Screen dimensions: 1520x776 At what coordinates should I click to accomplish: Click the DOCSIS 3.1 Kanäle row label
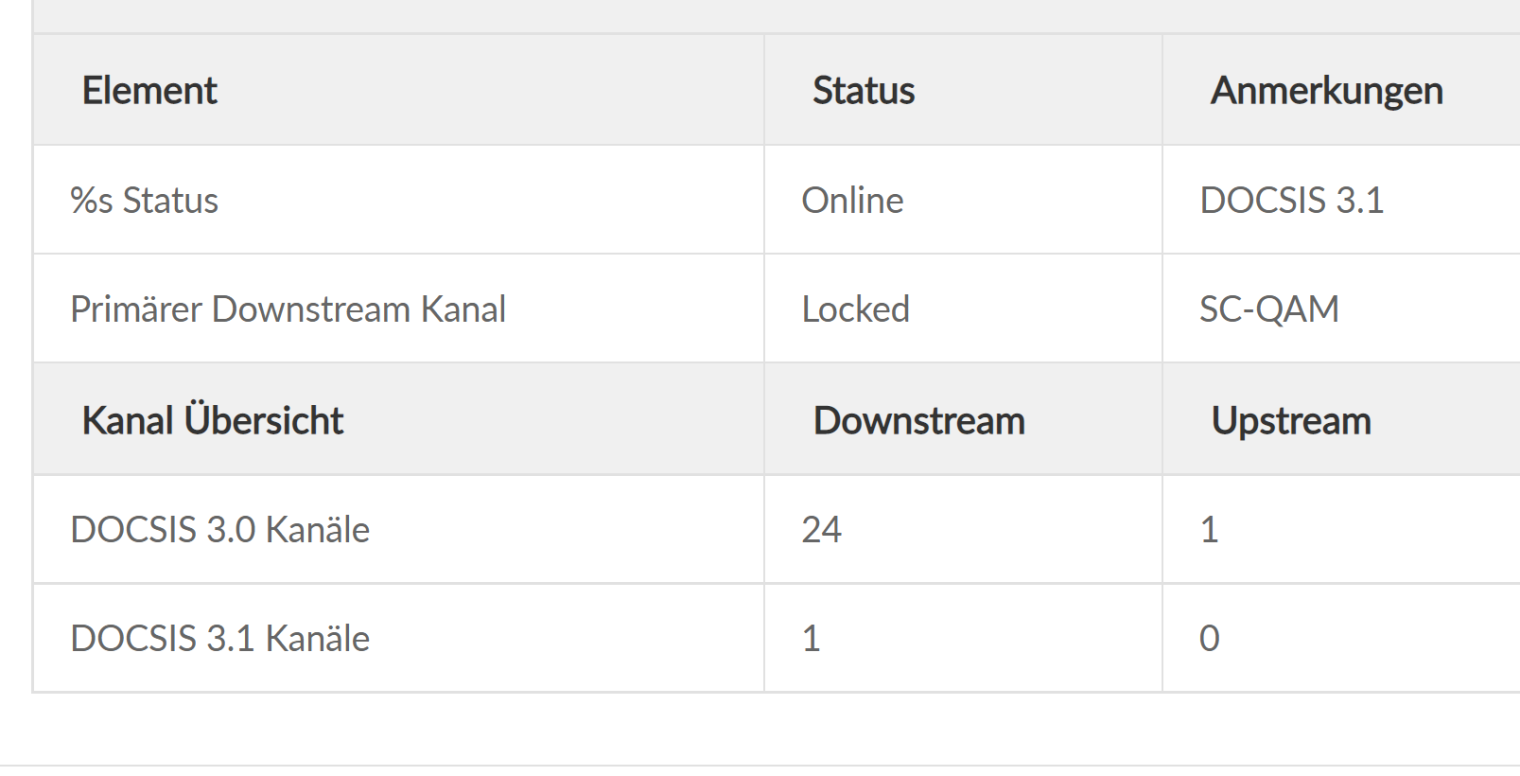point(219,638)
